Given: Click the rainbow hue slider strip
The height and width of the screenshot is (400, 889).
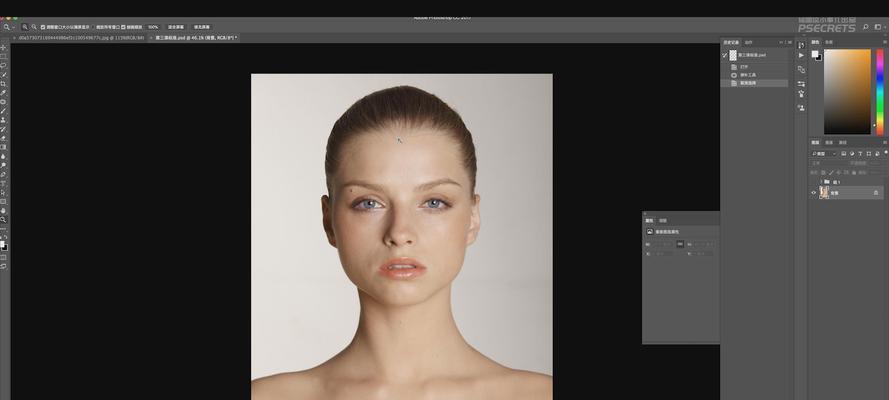Looking at the screenshot, I should click(880, 91).
